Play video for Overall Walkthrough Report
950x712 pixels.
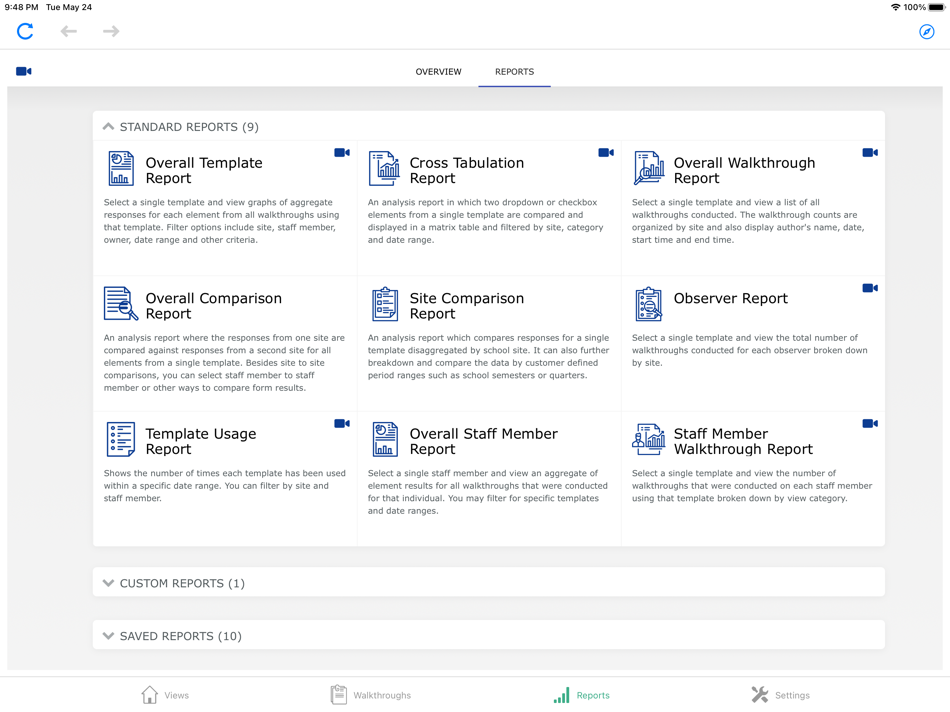point(870,153)
